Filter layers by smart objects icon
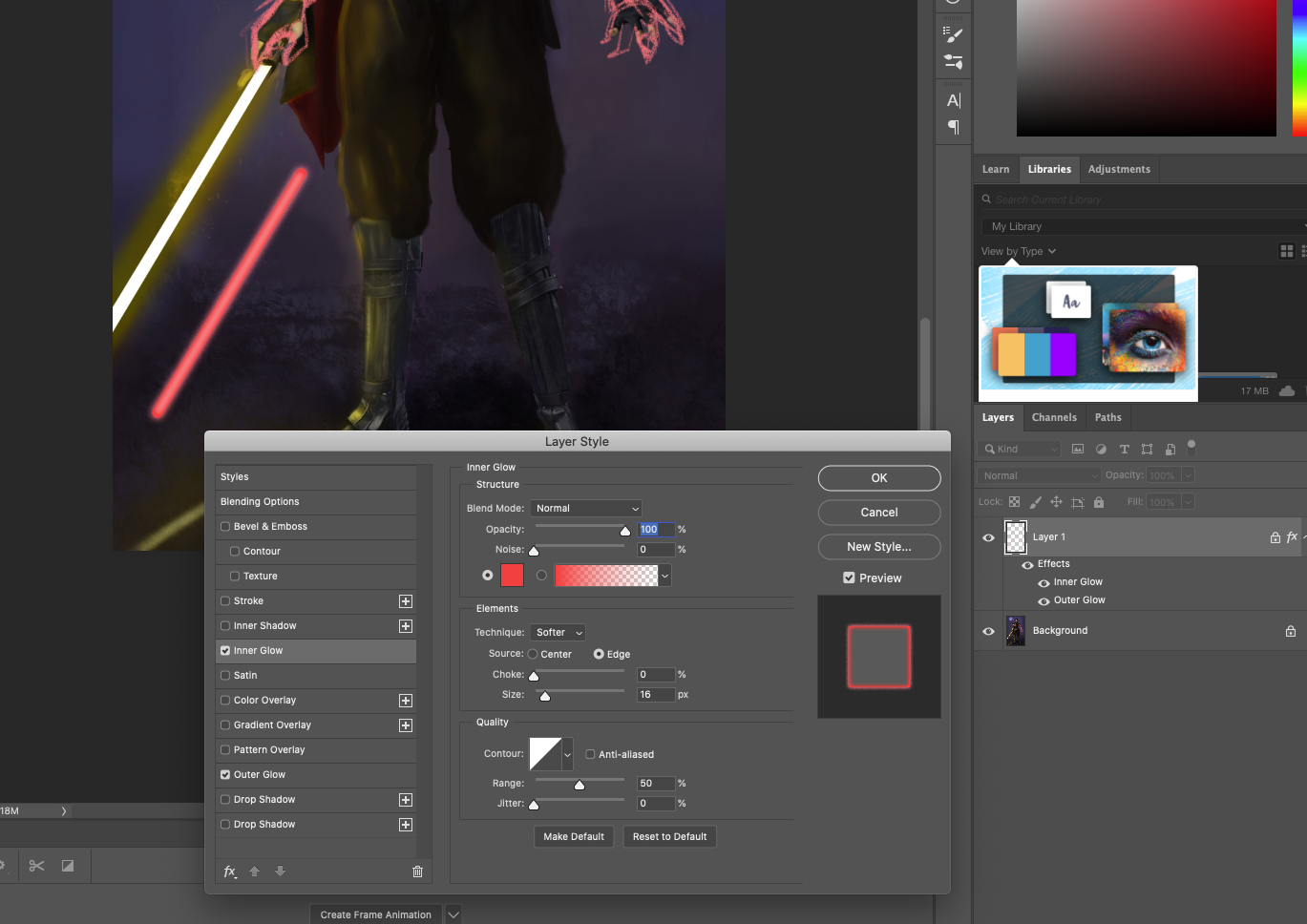The width and height of the screenshot is (1307, 924). pos(1170,449)
